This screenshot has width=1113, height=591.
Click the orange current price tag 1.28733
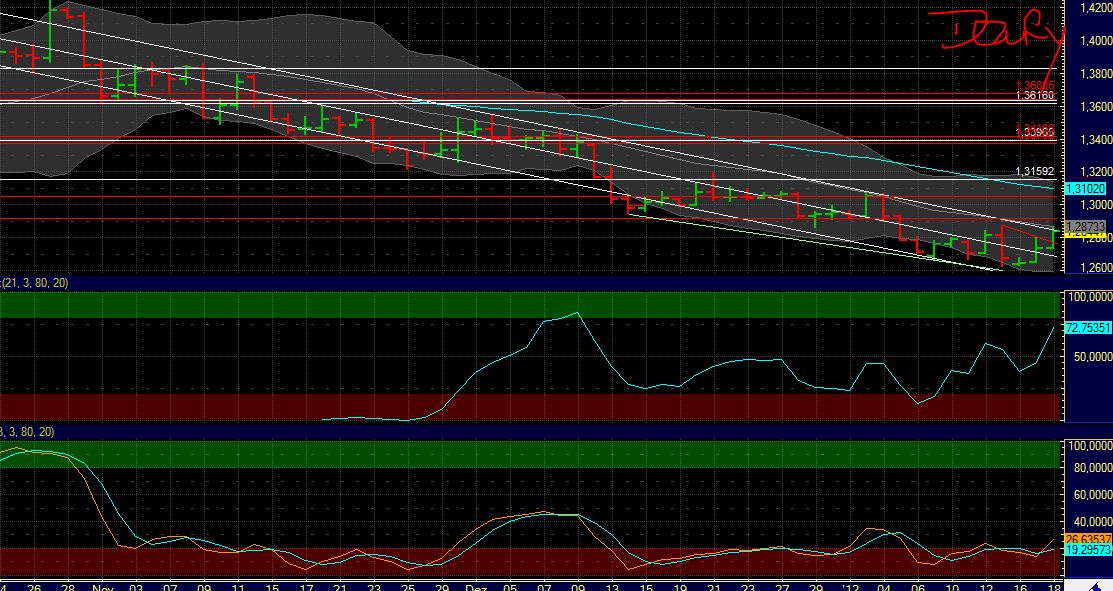click(1085, 227)
